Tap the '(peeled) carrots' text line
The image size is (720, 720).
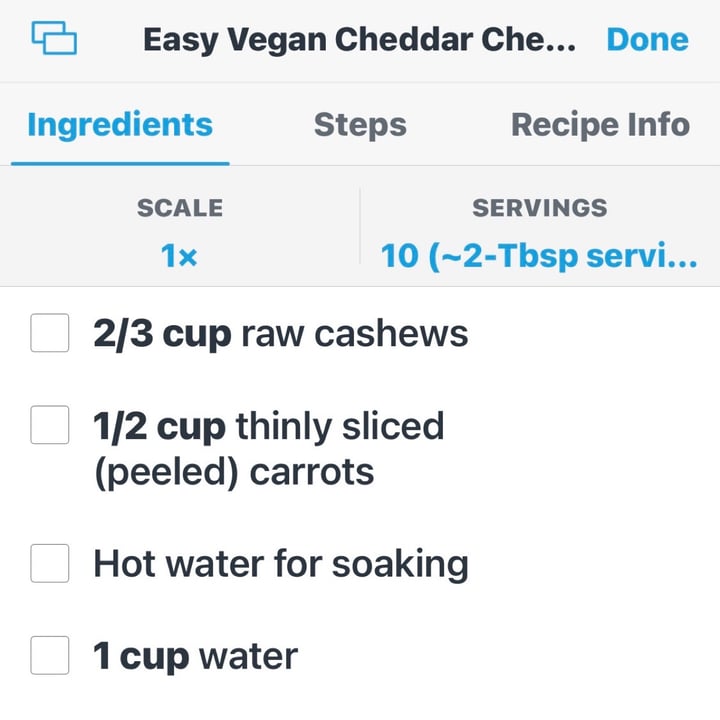pyautogui.click(x=234, y=473)
